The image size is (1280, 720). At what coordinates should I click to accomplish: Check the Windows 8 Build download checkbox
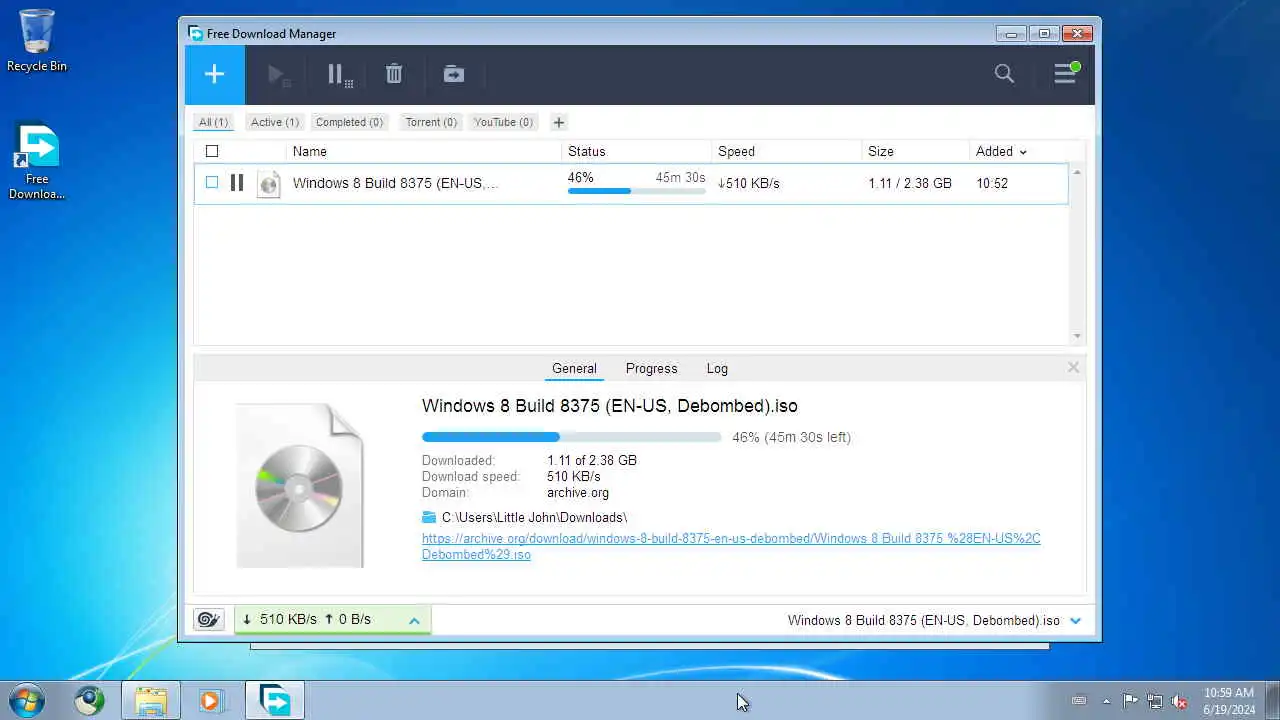212,183
